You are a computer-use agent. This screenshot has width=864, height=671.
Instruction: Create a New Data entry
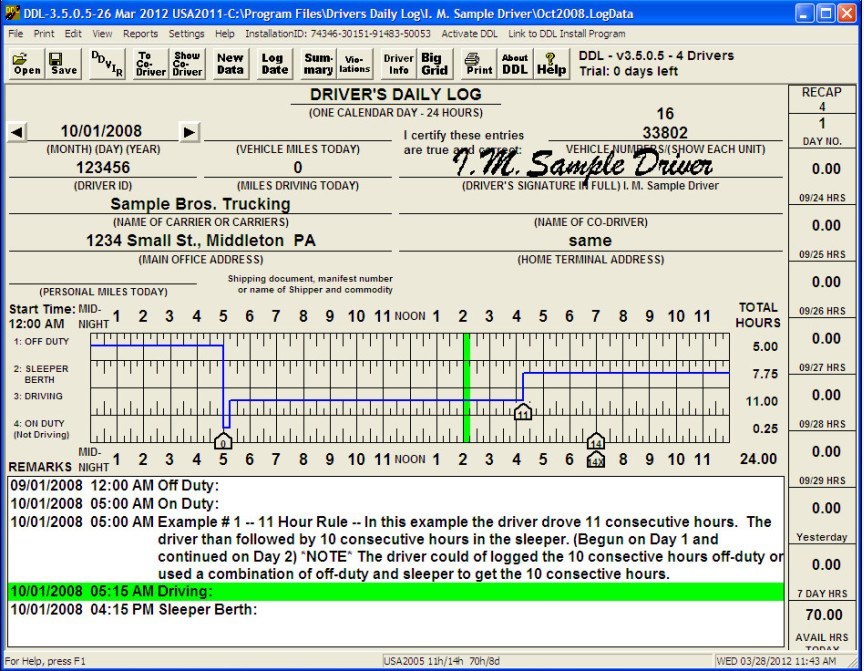point(229,62)
